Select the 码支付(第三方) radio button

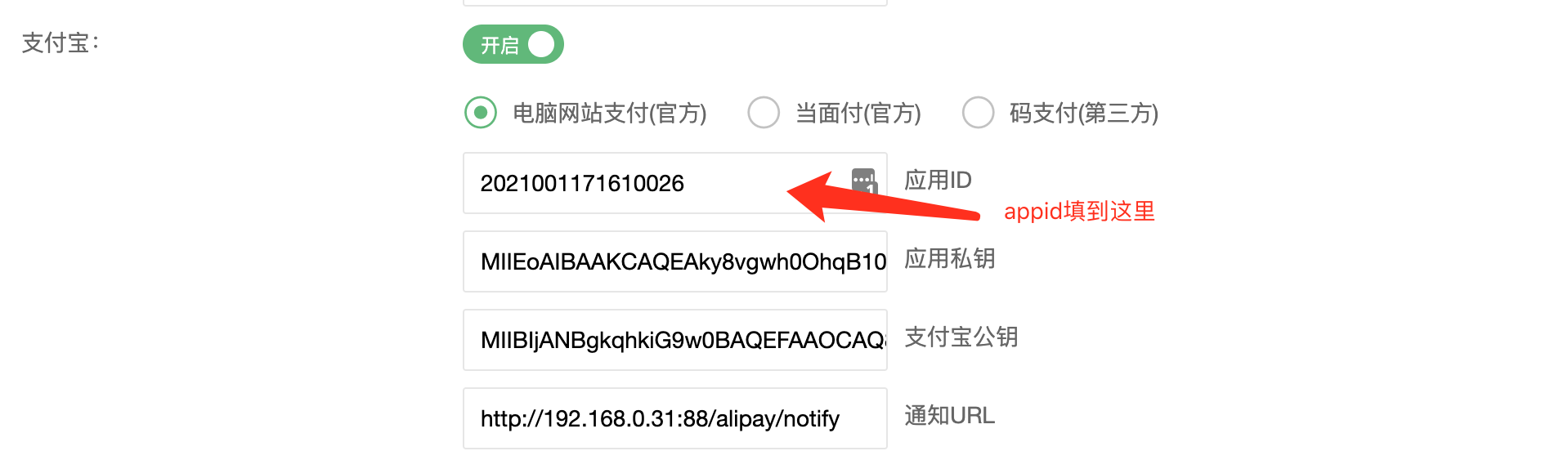[x=979, y=112]
